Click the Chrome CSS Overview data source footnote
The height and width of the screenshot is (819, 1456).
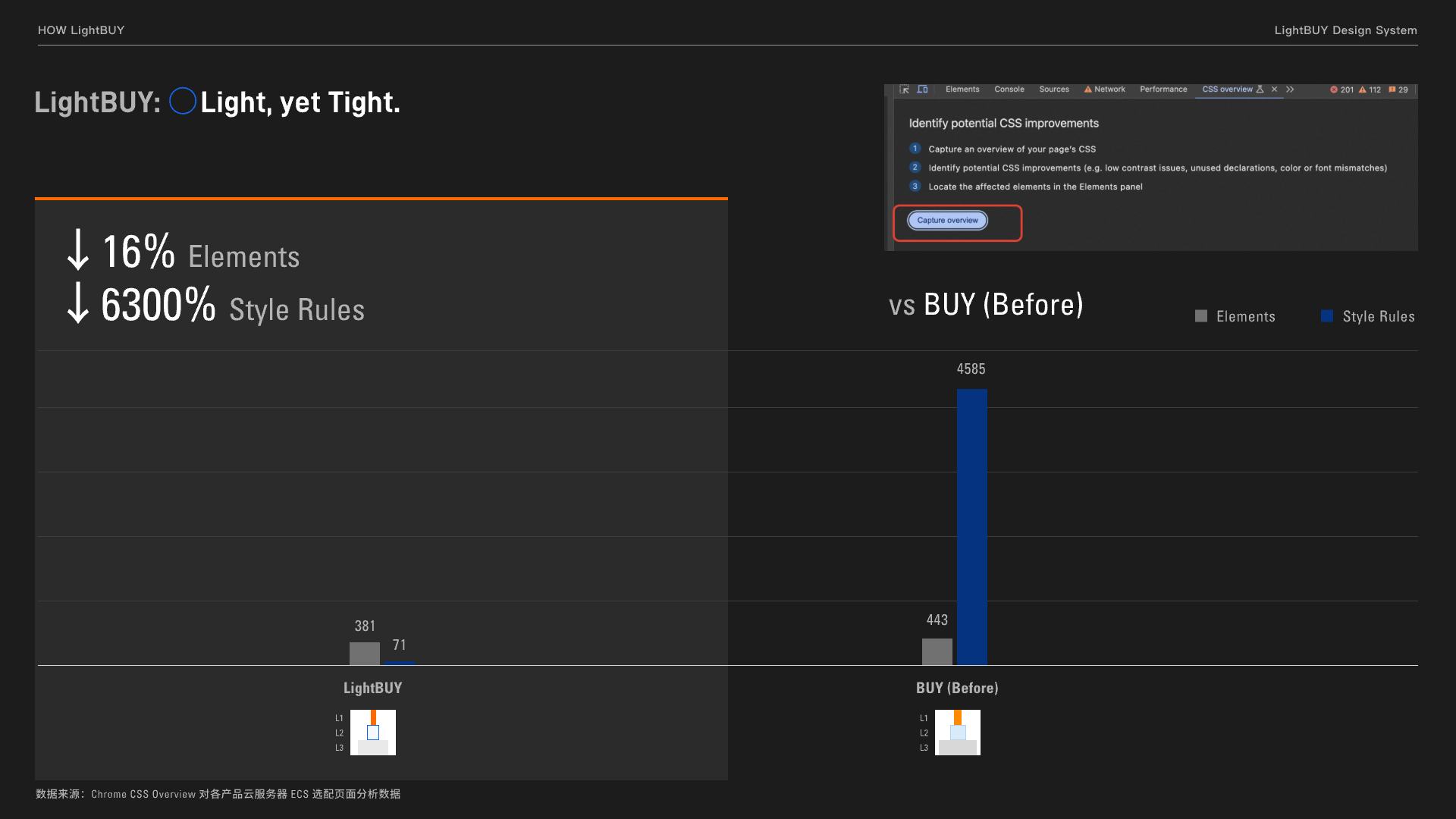click(x=218, y=794)
